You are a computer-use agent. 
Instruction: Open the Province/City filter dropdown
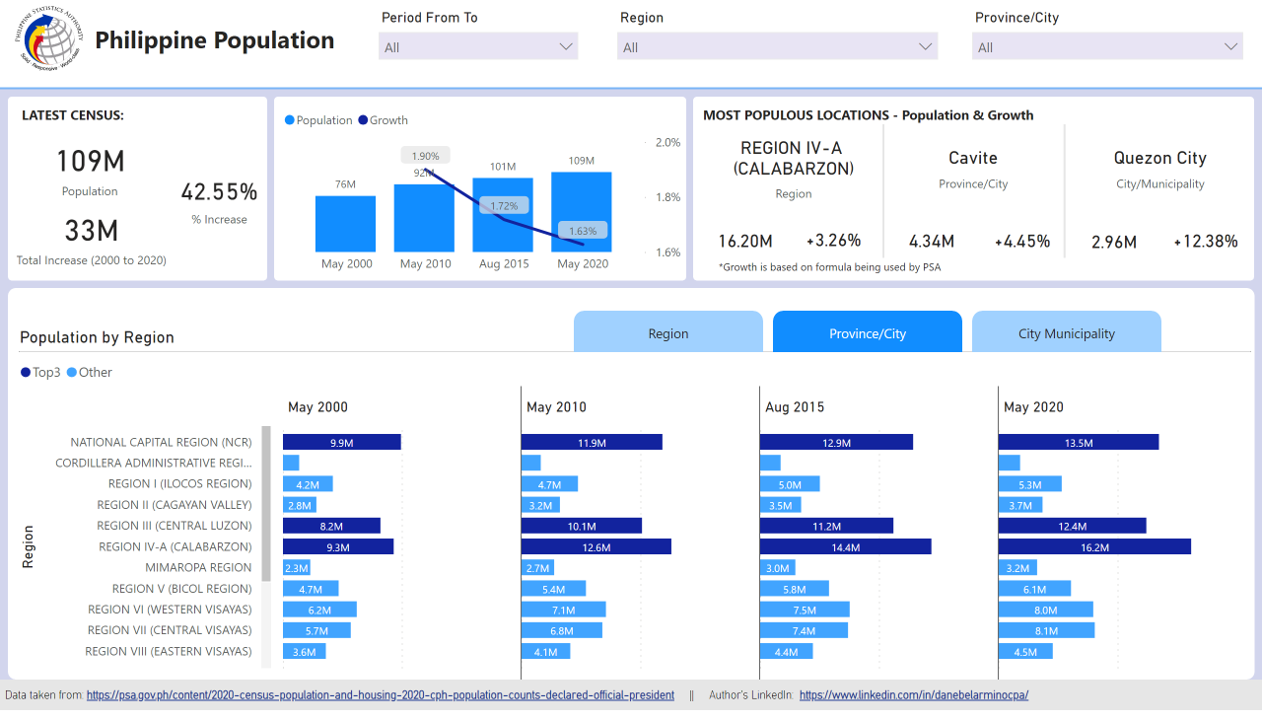1107,47
